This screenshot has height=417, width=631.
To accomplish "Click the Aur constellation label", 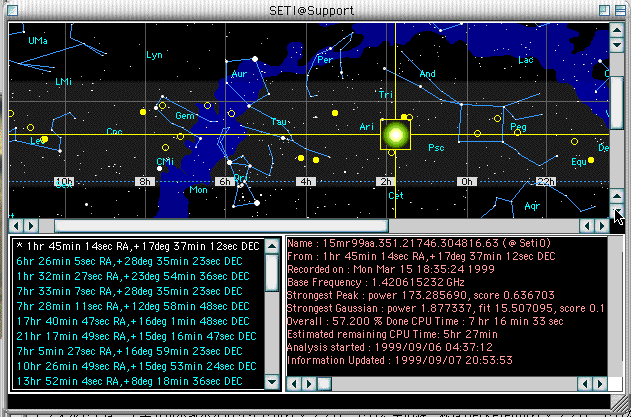I will point(238,74).
